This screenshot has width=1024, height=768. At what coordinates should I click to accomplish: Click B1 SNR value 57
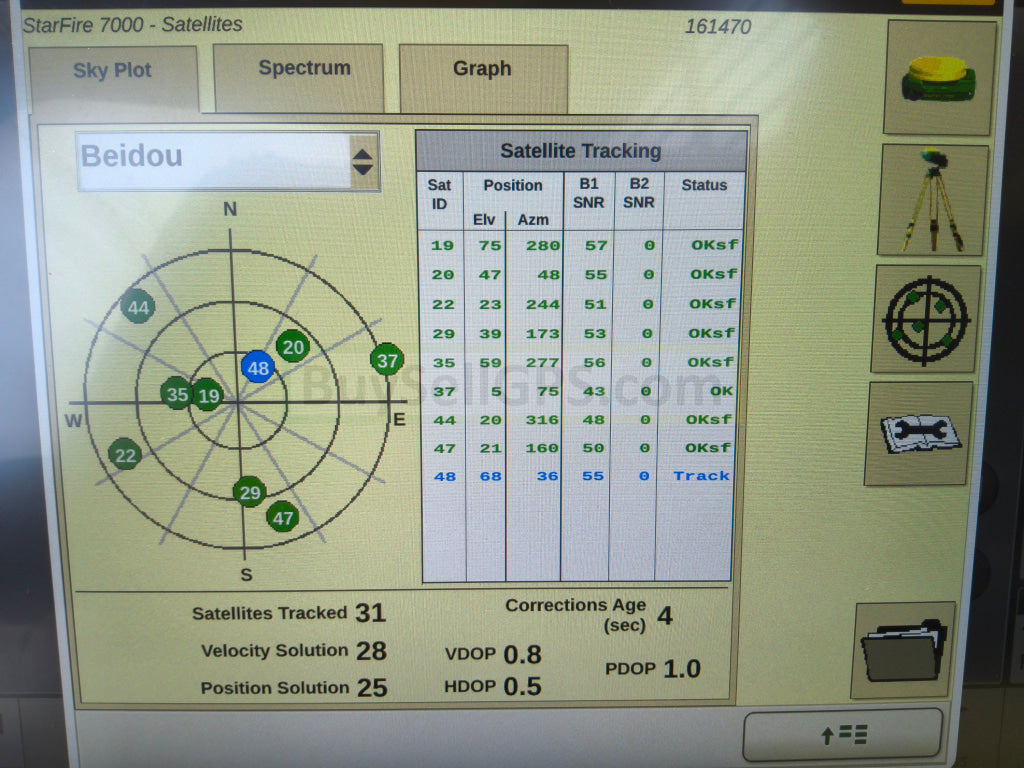(x=596, y=246)
